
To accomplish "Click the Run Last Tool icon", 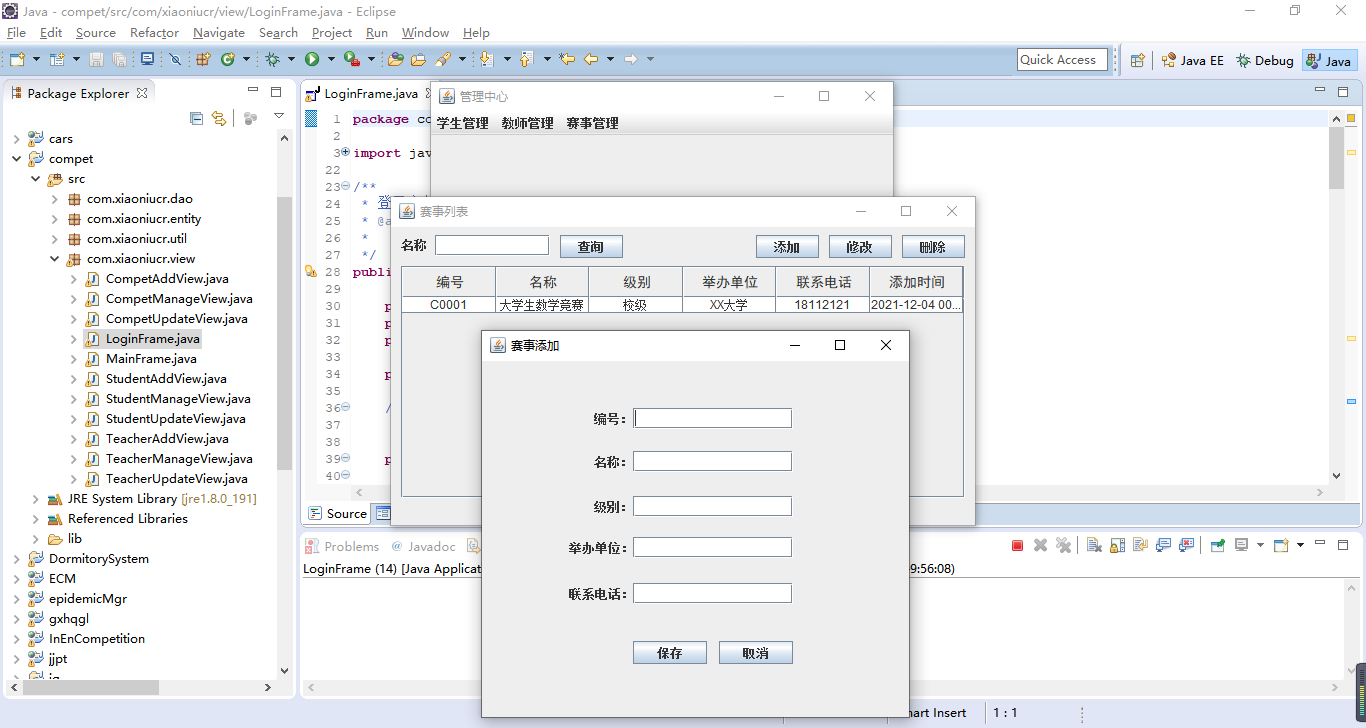I will (x=351, y=60).
